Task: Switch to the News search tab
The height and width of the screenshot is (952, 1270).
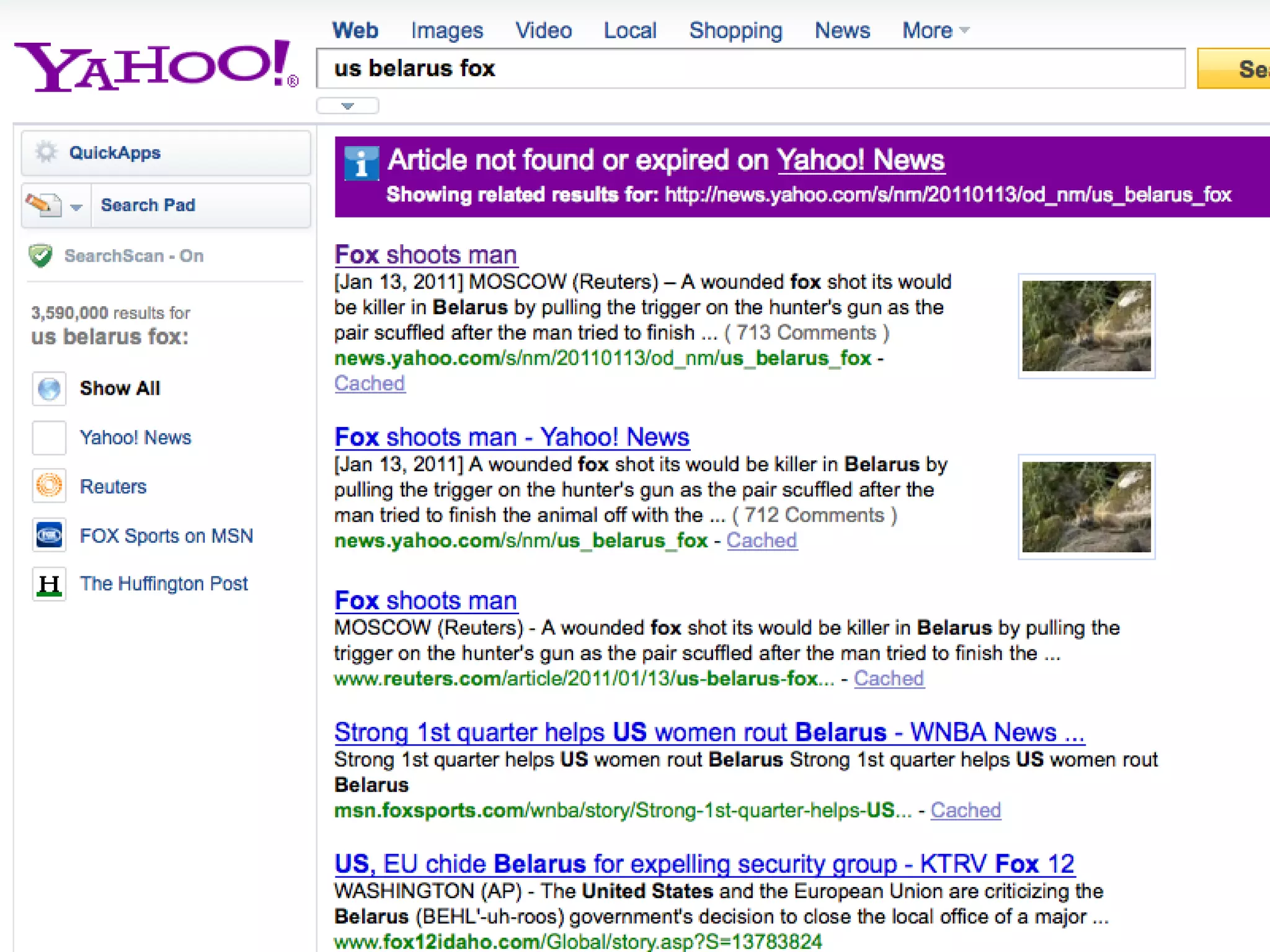Action: 842,30
